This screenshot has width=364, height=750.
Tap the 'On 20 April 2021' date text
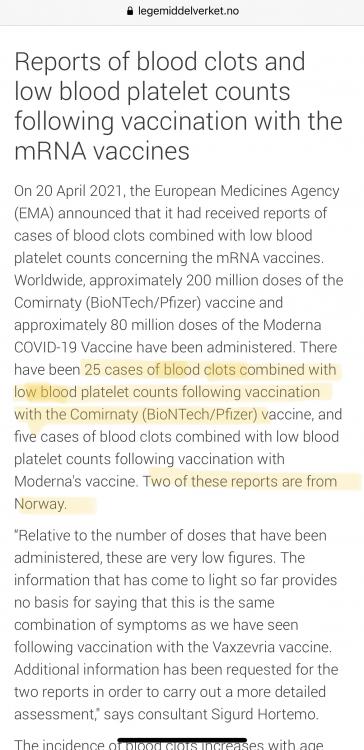pos(68,191)
